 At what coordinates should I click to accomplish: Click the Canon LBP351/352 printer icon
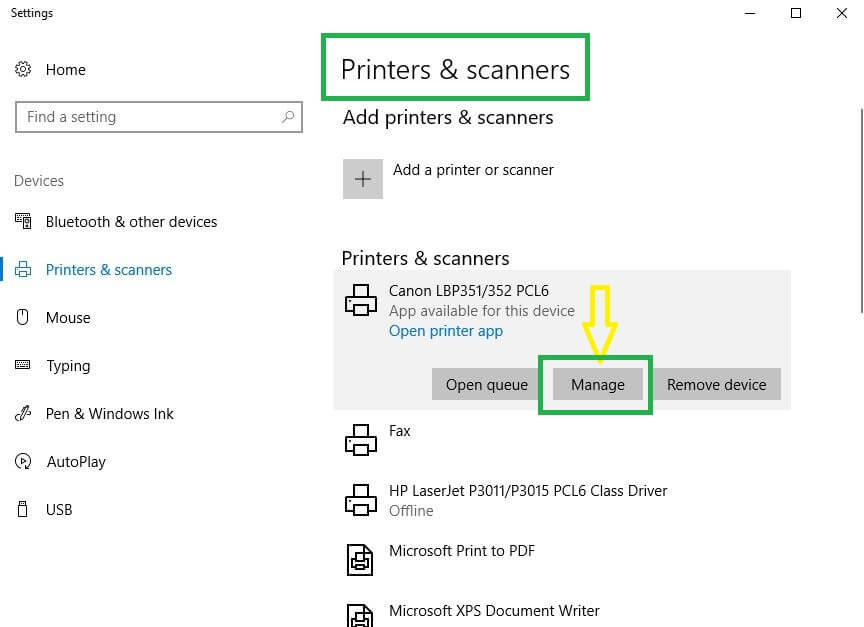361,300
